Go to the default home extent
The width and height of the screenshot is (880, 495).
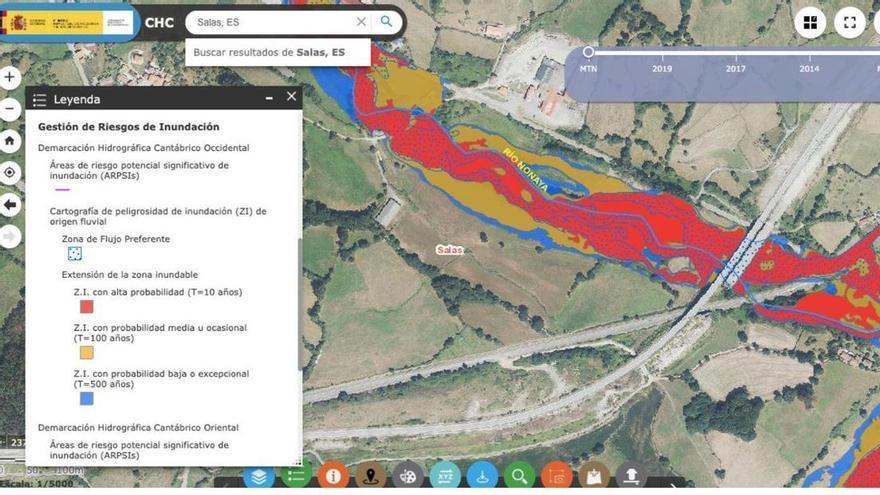(x=10, y=141)
